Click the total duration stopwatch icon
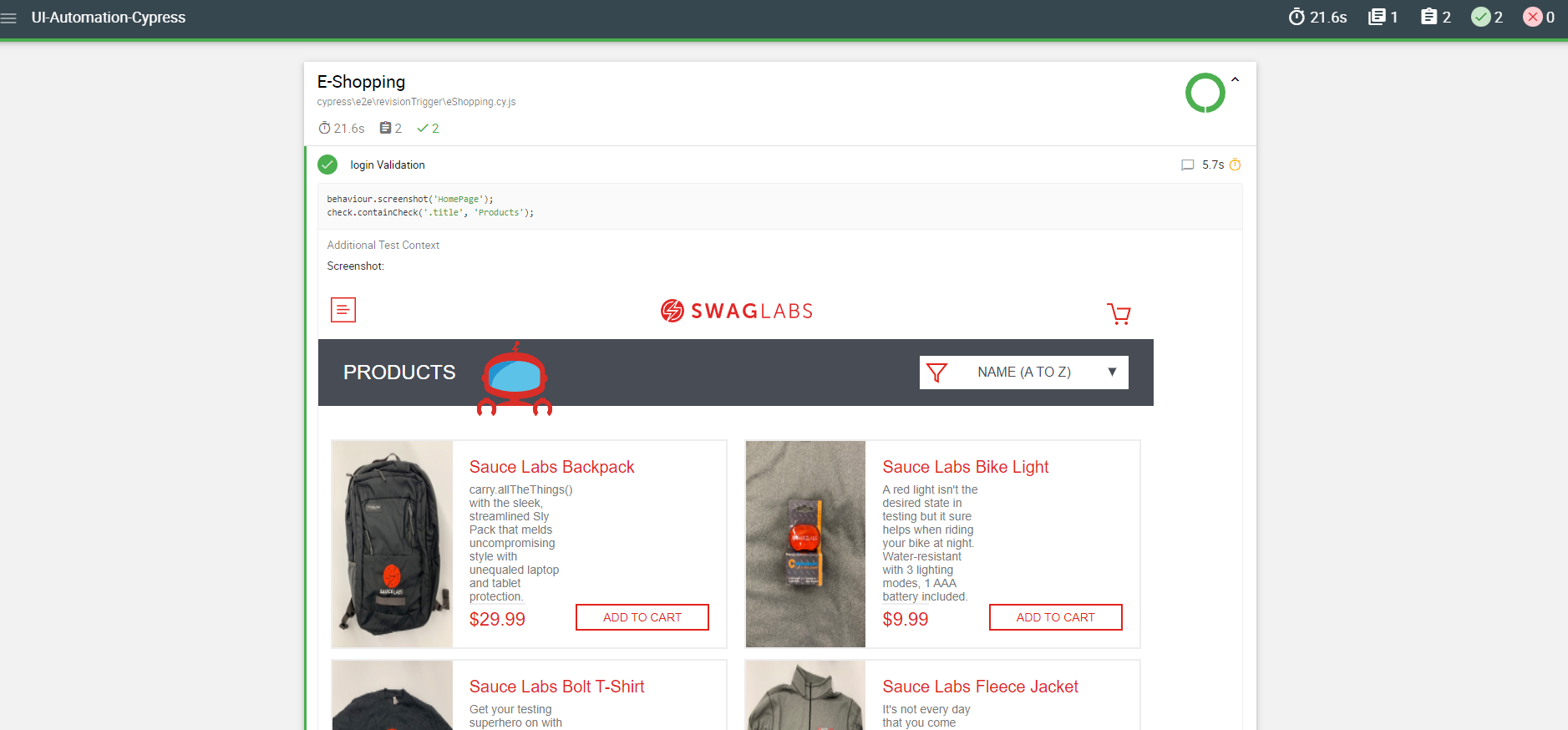 click(x=1297, y=17)
